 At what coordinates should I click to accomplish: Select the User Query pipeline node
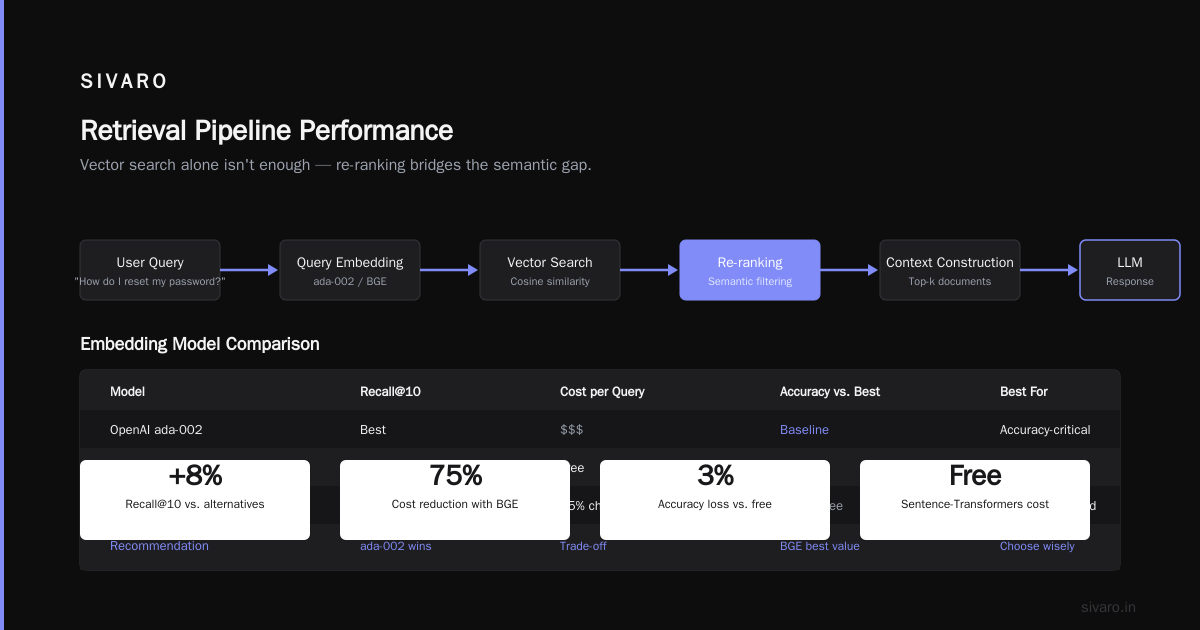pyautogui.click(x=150, y=270)
